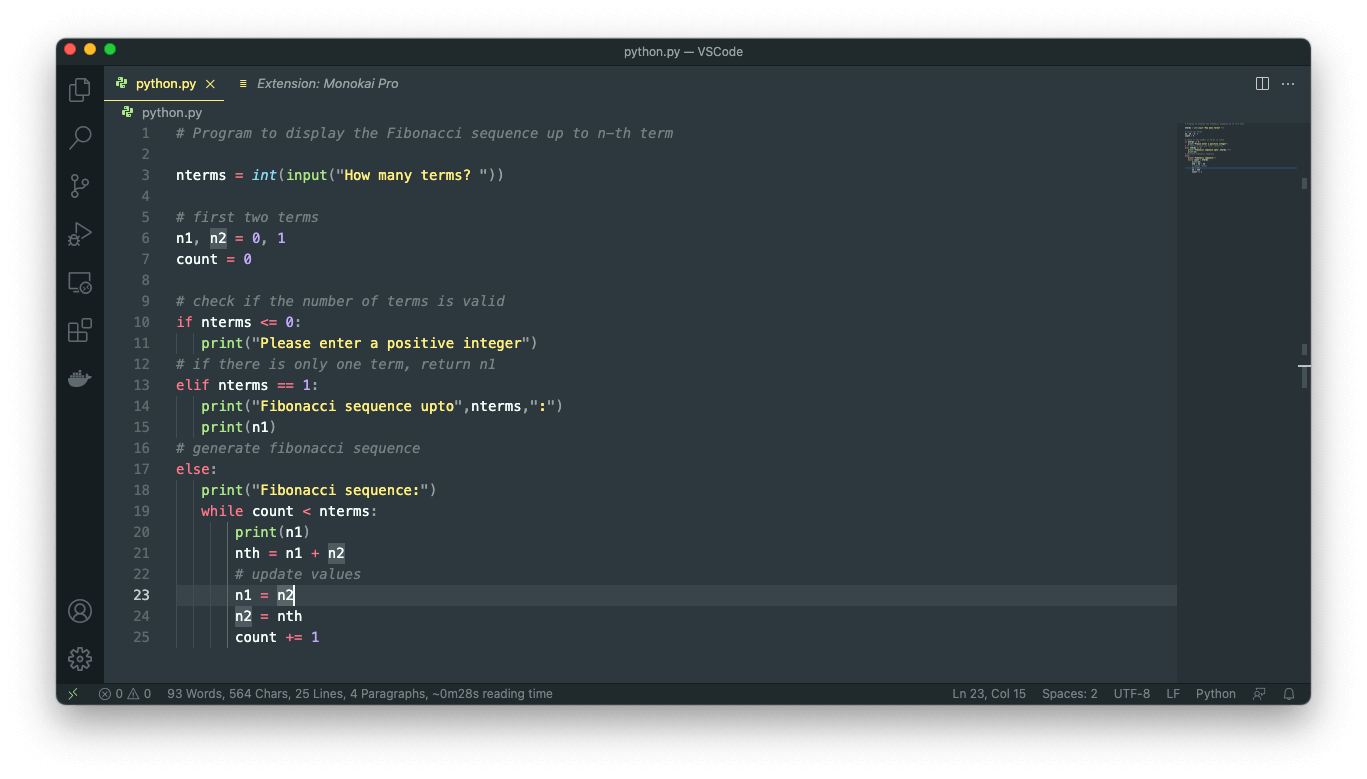Click the Accounts icon above the settings gear
This screenshot has height=779, width=1367.
79,611
